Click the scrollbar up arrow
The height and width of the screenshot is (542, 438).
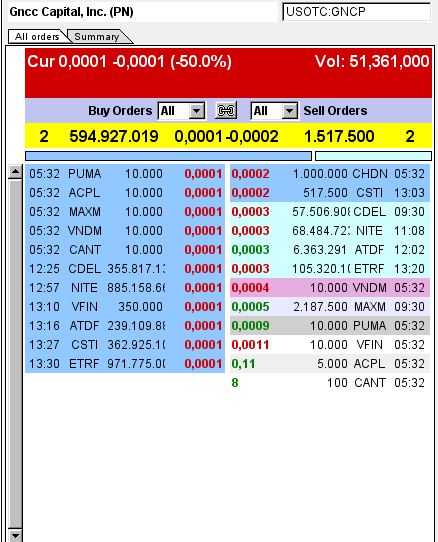pyautogui.click(x=15, y=172)
